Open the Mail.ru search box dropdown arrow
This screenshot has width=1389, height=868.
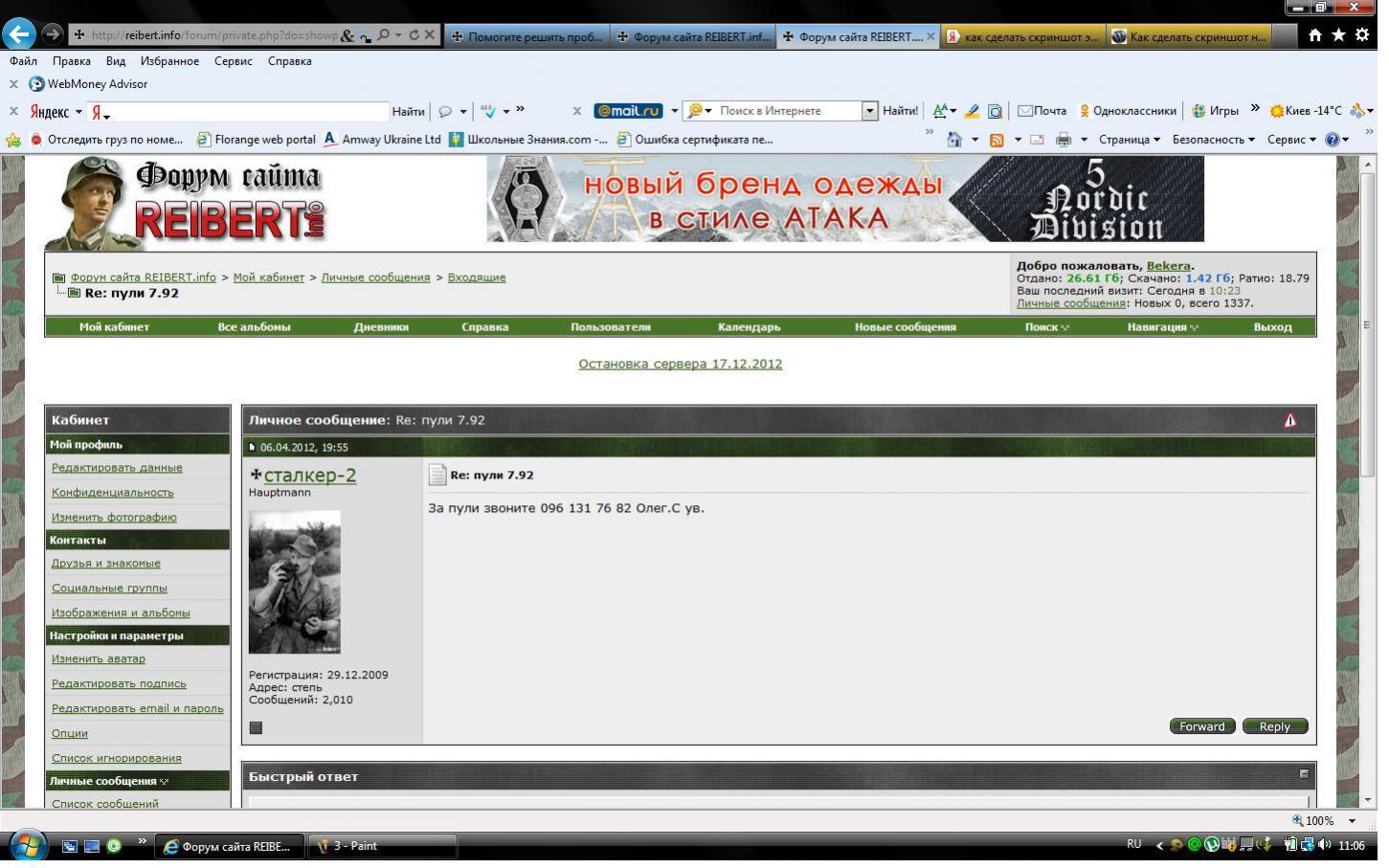point(869,111)
